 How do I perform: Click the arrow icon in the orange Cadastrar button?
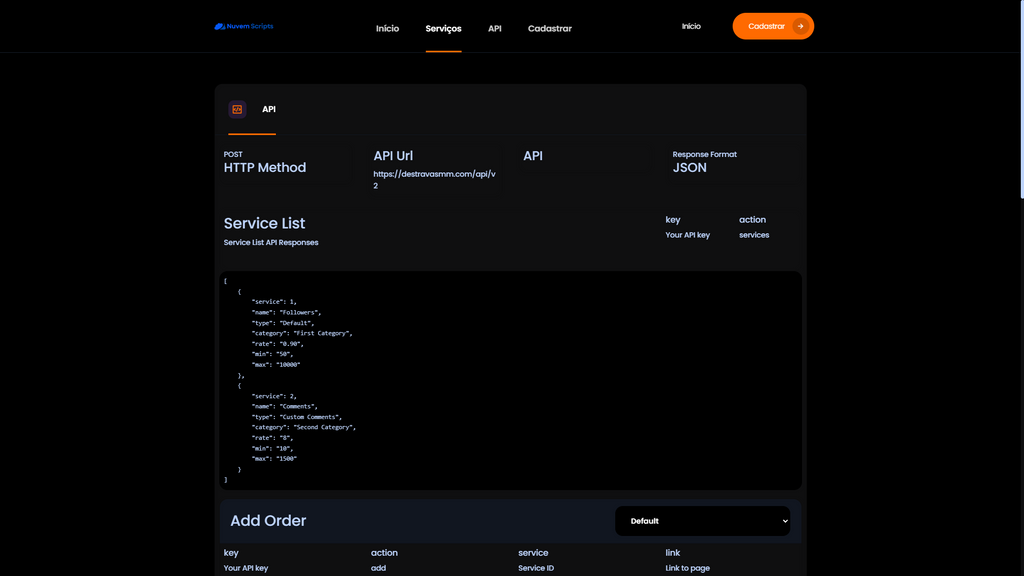(800, 27)
